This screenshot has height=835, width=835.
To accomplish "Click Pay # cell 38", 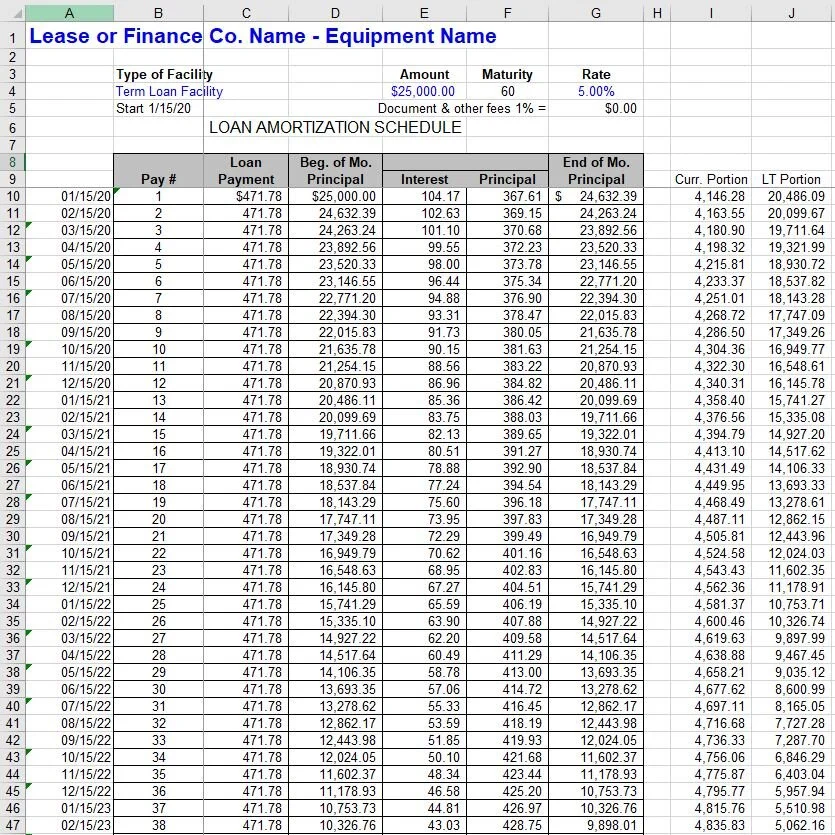I will click(158, 825).
